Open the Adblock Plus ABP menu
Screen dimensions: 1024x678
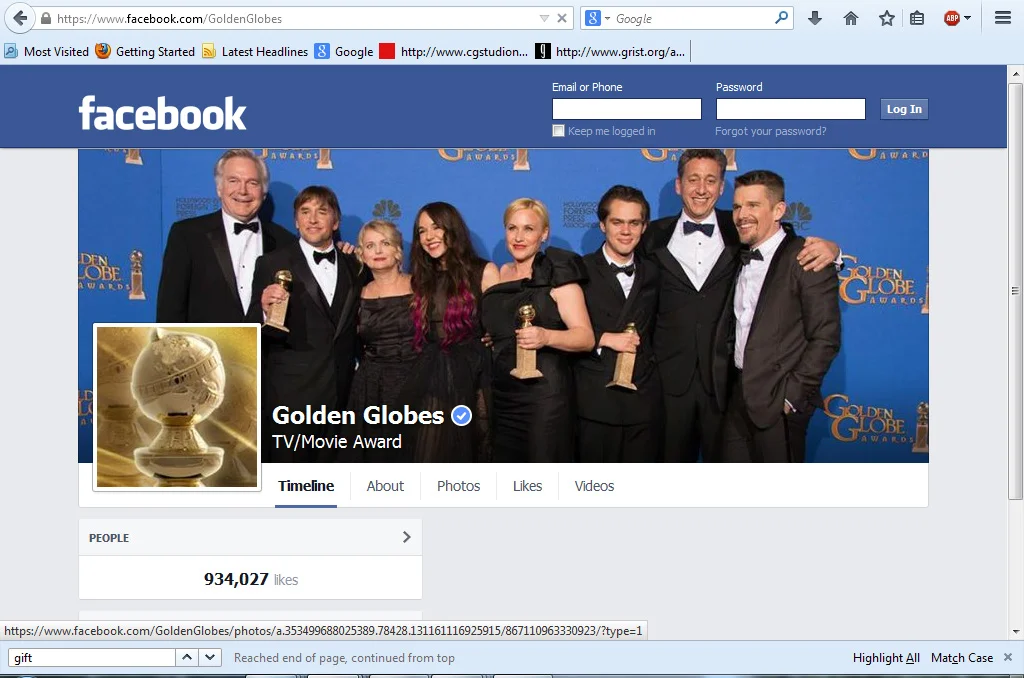click(x=957, y=18)
